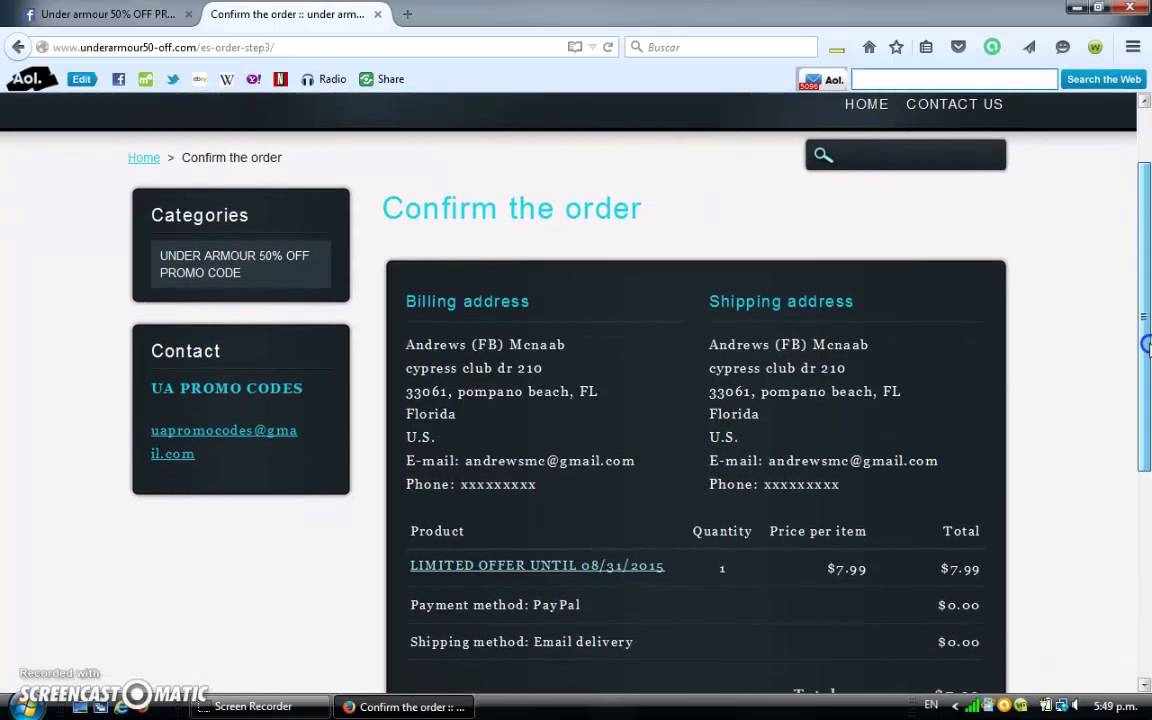Open the Twitter bird shortcut
This screenshot has width=1152, height=720.
click(173, 79)
